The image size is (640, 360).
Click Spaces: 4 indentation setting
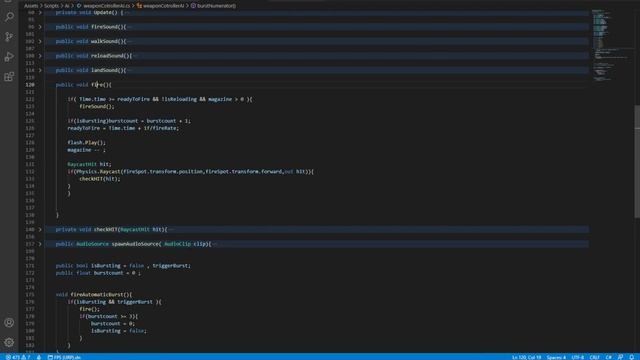(x=556, y=357)
